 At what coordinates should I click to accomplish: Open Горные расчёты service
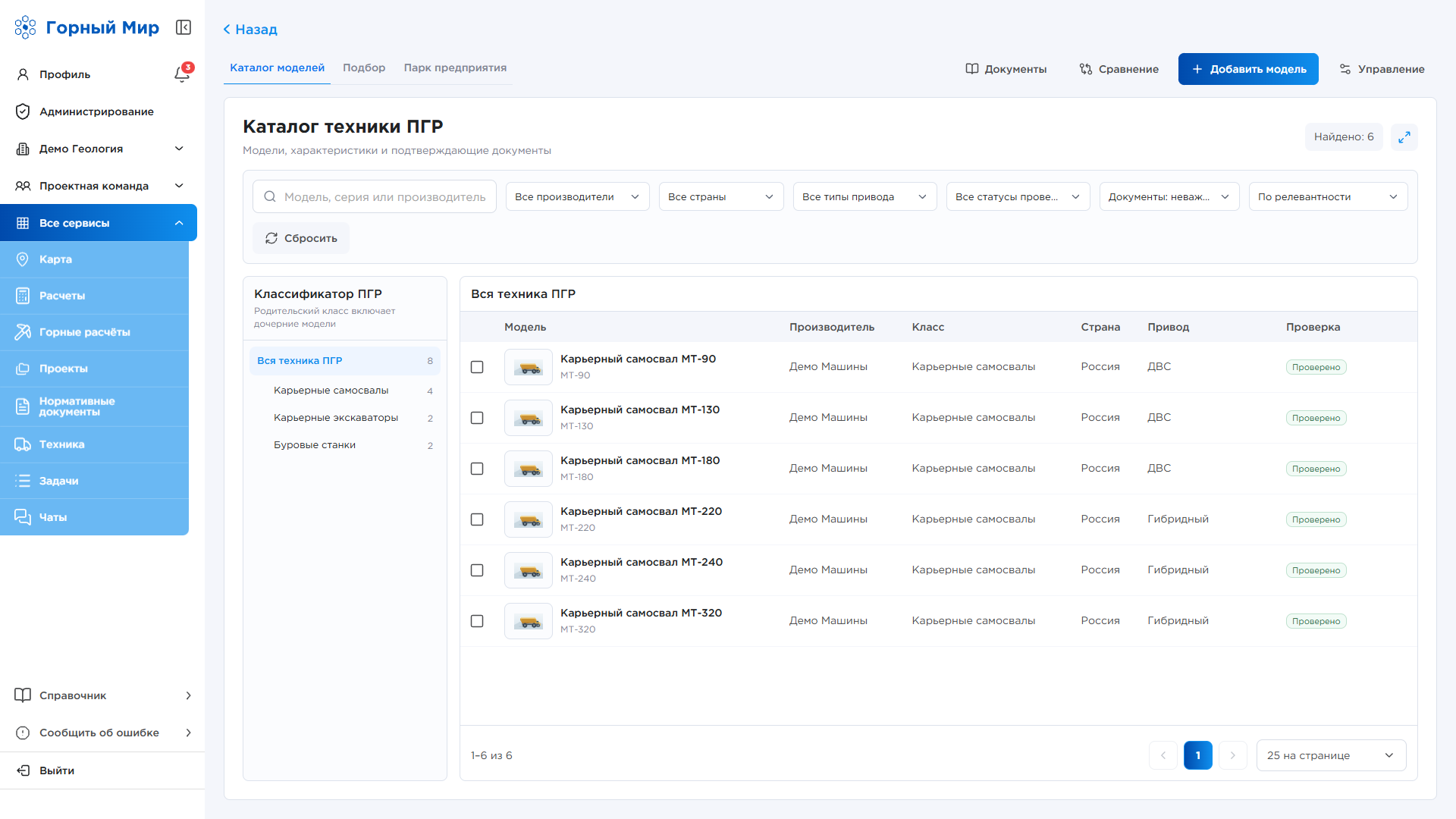pyautogui.click(x=94, y=332)
